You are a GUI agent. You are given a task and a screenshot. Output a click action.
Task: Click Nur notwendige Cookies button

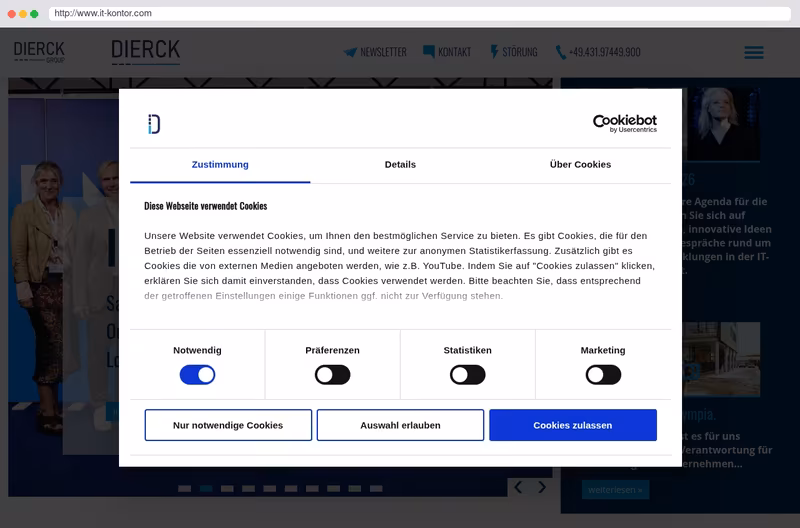point(228,425)
